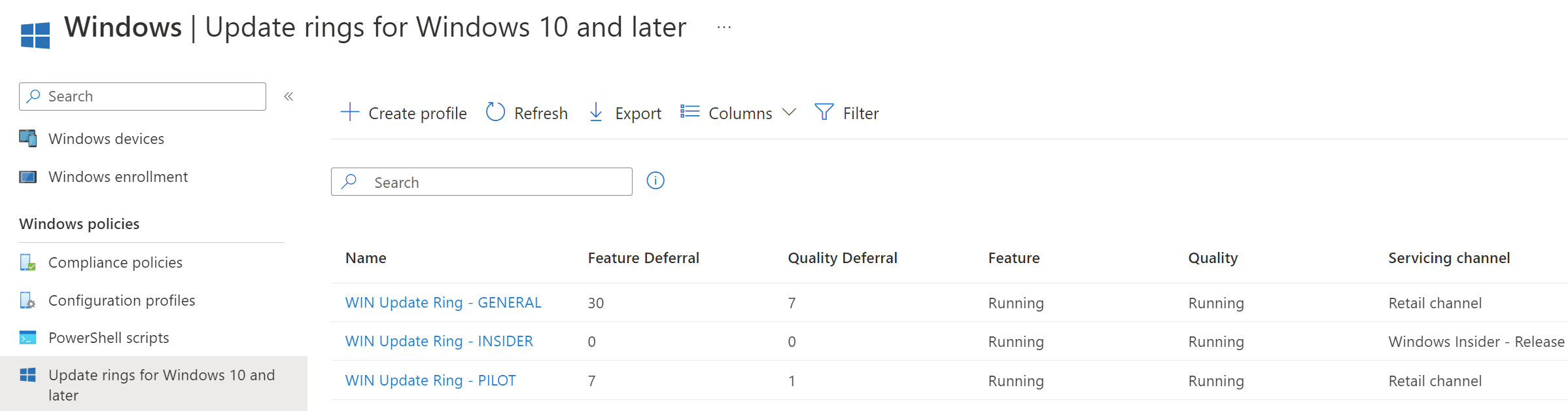Click the Filter button label
The width and height of the screenshot is (1568, 411).
(861, 113)
